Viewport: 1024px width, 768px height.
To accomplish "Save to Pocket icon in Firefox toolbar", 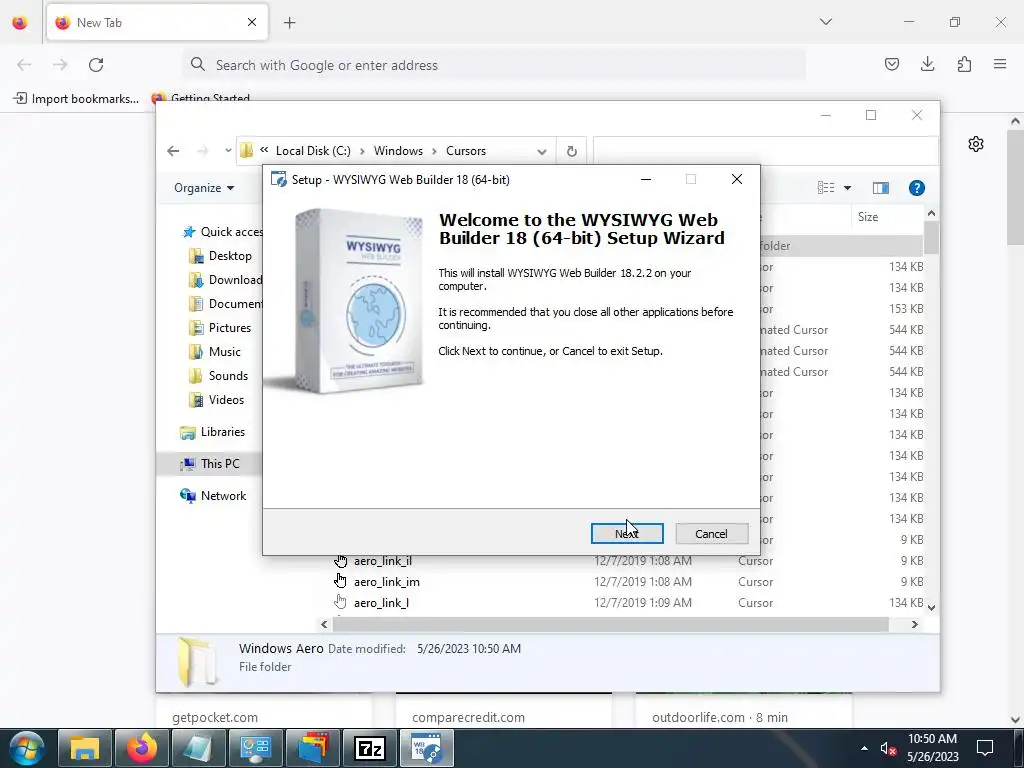I will click(x=891, y=64).
